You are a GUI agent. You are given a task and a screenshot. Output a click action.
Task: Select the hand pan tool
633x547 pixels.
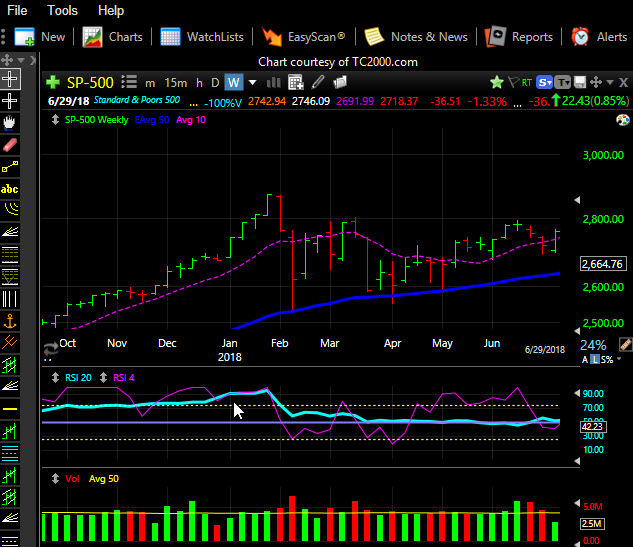(x=10, y=122)
